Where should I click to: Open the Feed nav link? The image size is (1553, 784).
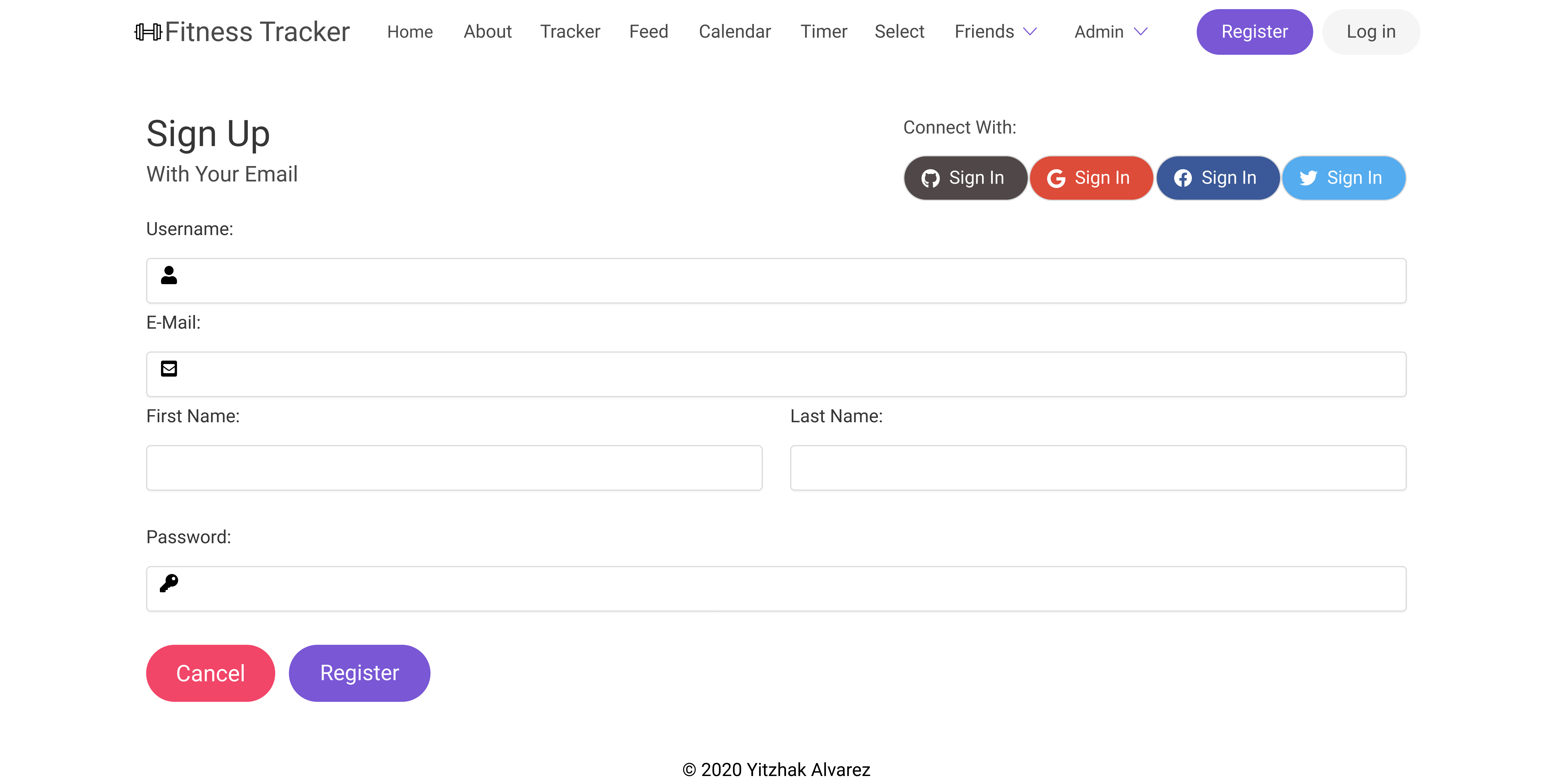click(649, 31)
